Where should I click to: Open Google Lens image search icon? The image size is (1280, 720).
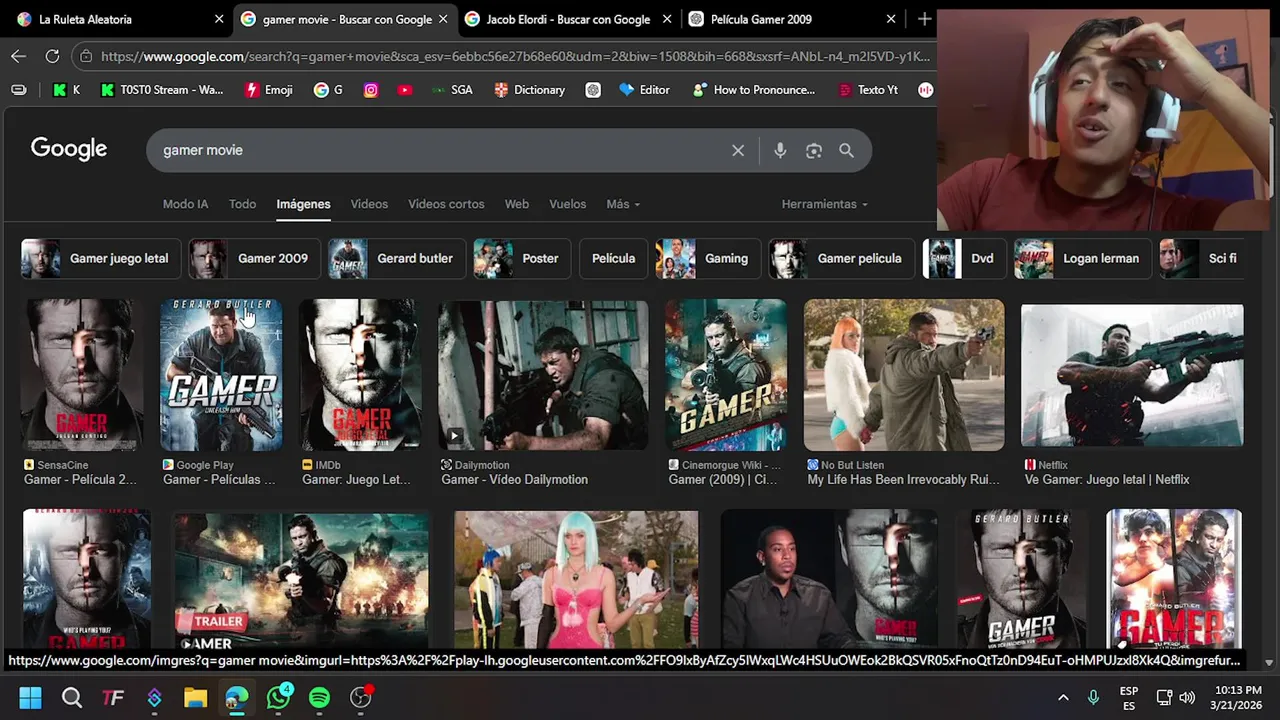814,150
